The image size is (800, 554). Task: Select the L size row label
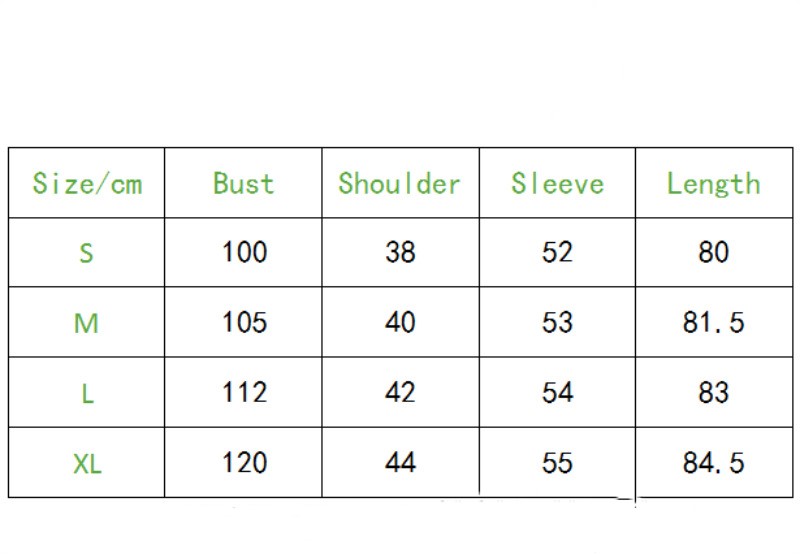pos(87,393)
